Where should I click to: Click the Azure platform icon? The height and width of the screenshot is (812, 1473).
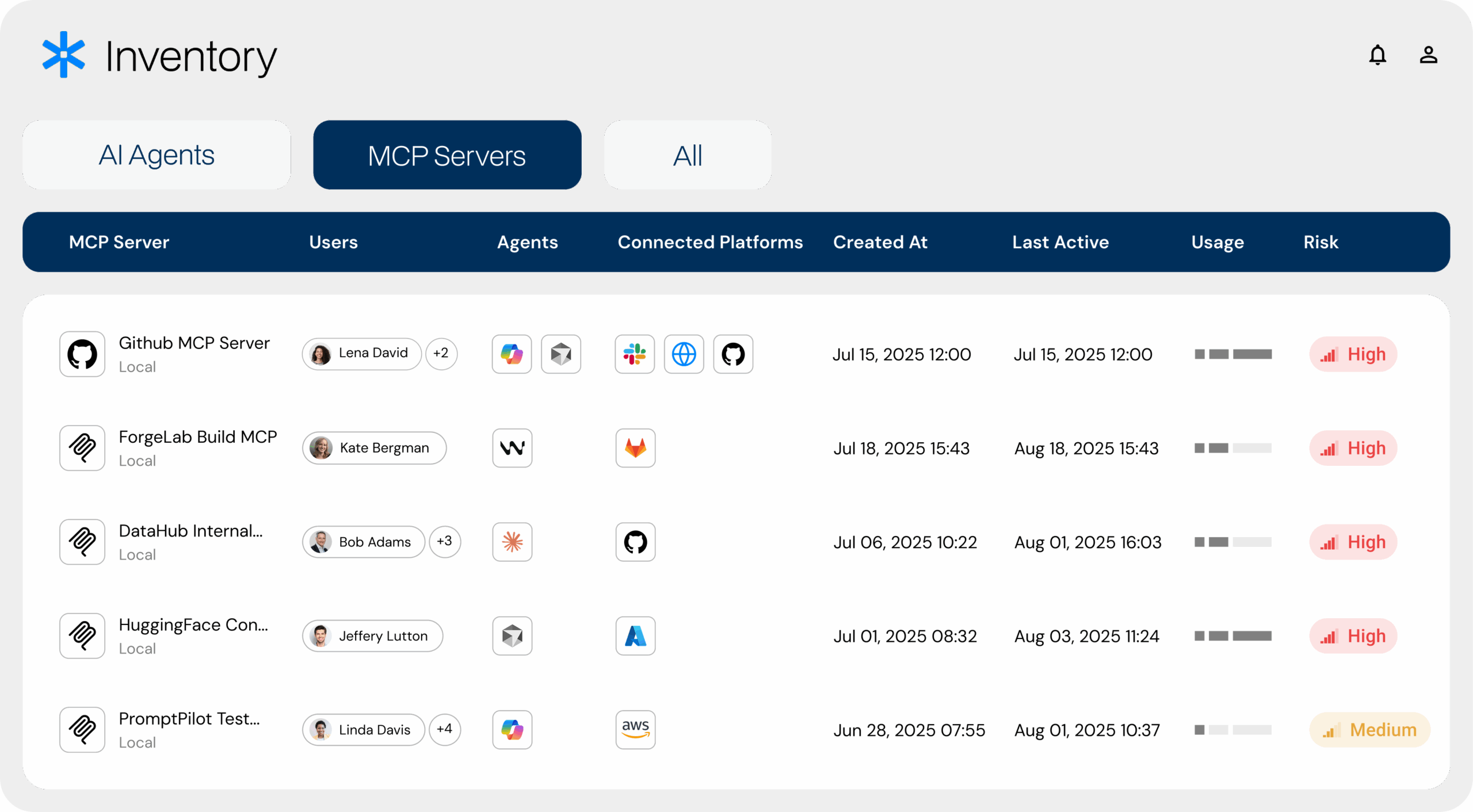pos(635,636)
